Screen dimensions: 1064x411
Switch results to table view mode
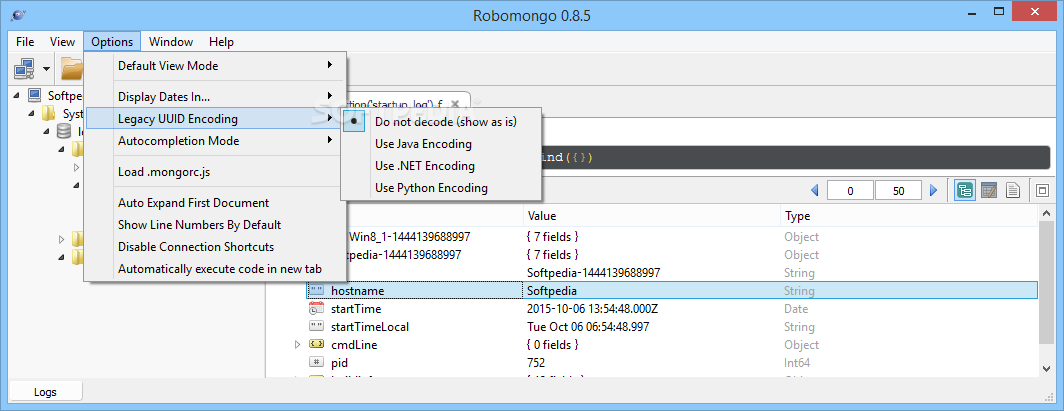pyautogui.click(x=989, y=191)
